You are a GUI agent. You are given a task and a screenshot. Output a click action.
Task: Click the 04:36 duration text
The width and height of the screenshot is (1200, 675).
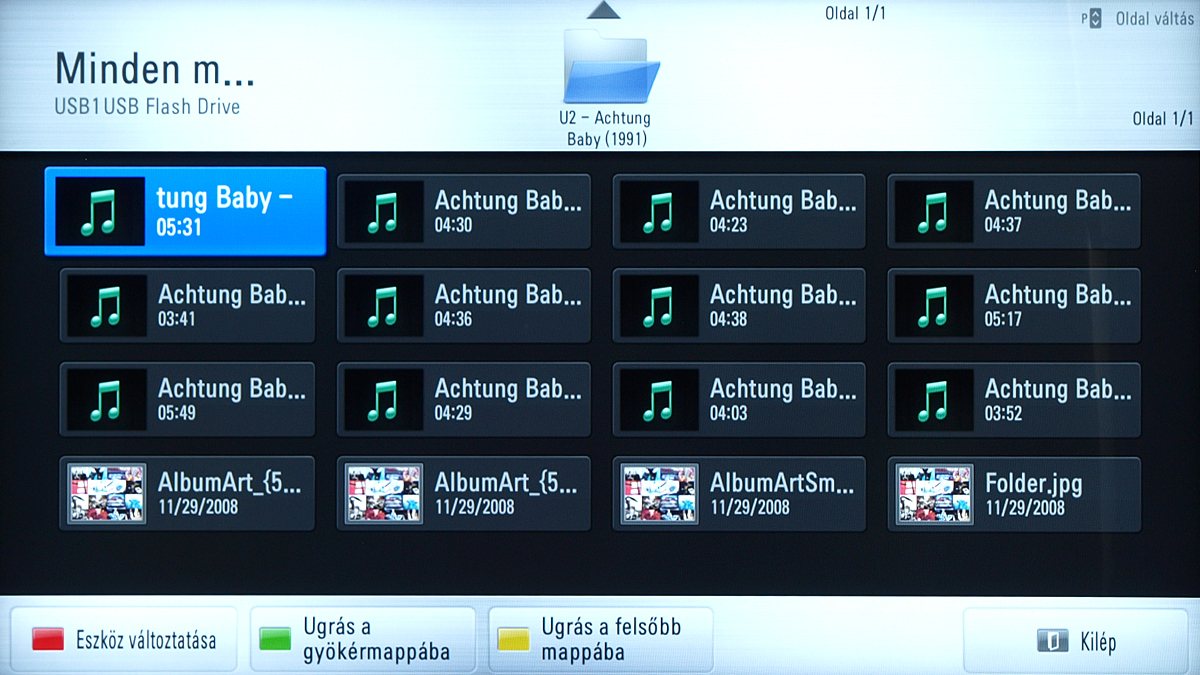453,319
